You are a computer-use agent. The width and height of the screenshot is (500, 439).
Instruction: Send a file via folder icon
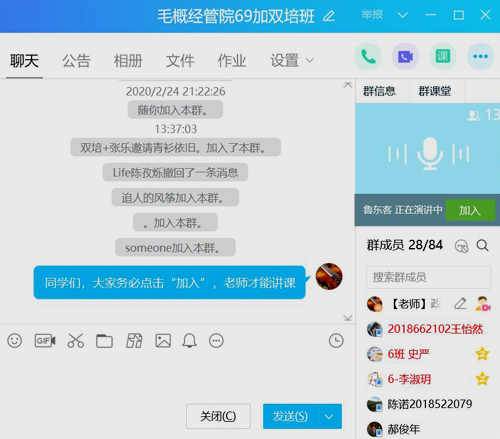pyautogui.click(x=104, y=341)
